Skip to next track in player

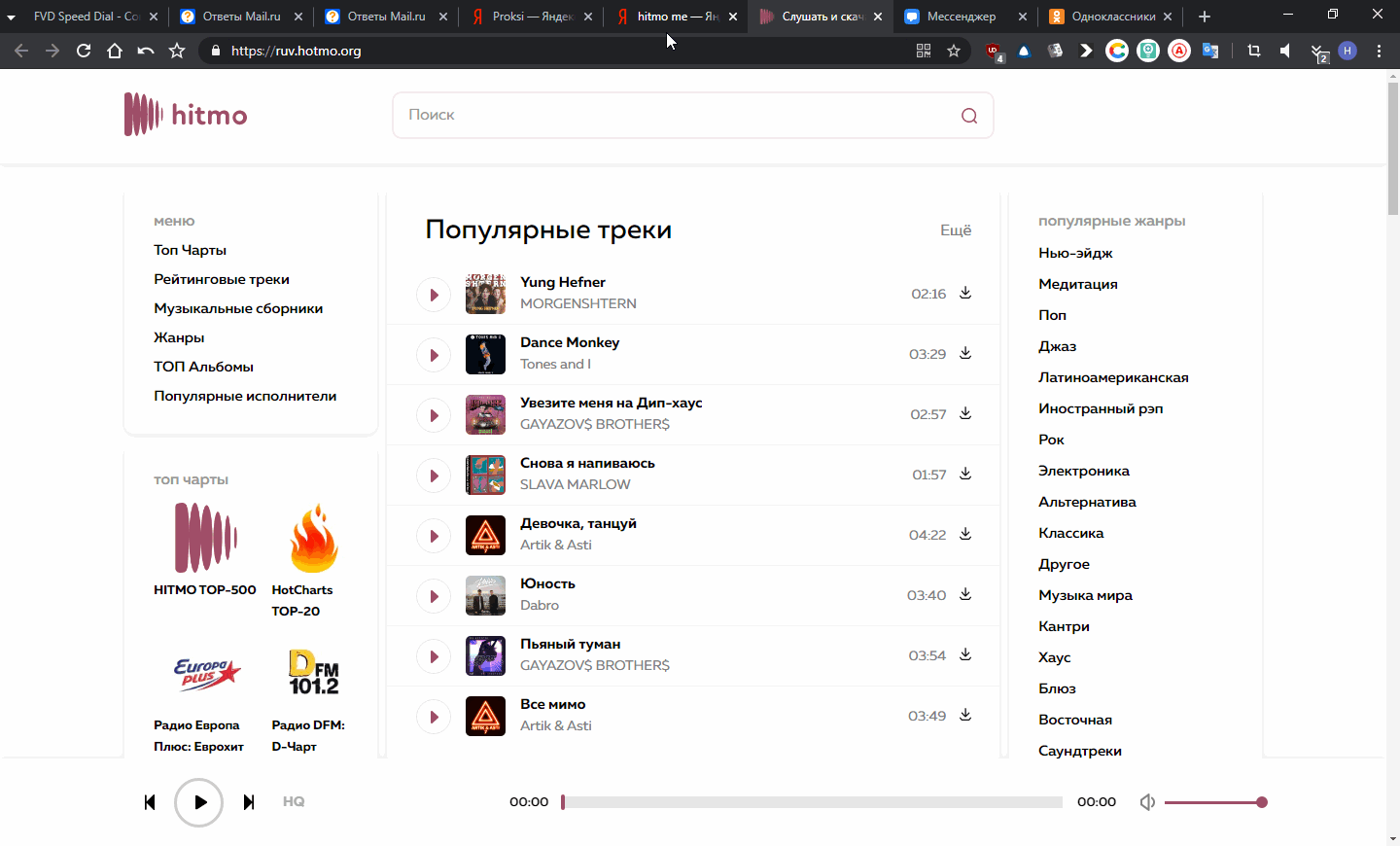tap(249, 802)
